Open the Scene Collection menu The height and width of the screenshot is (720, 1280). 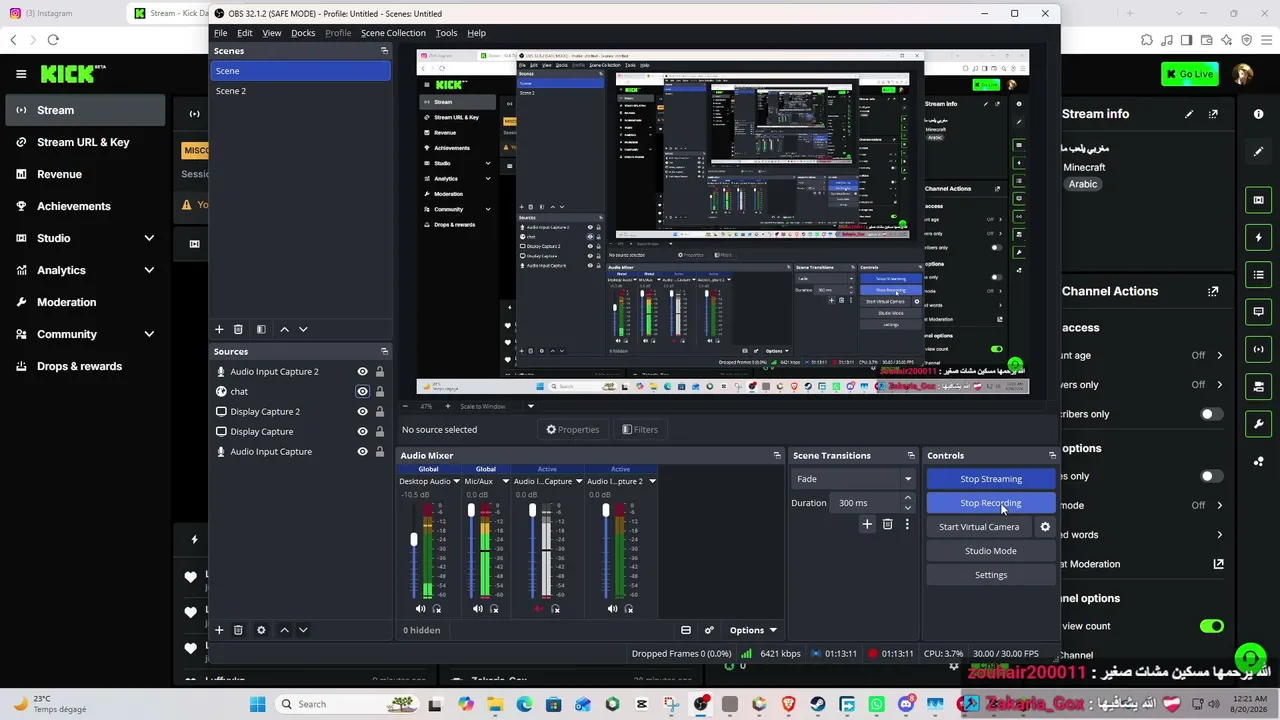393,33
